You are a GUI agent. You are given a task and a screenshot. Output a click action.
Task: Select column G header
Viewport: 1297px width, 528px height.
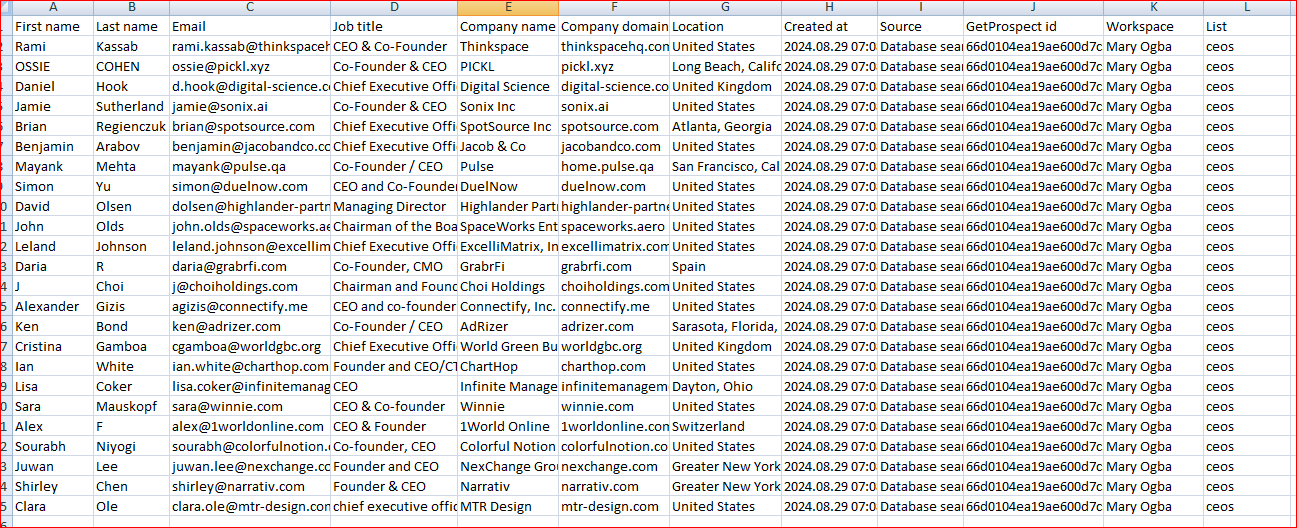725,7
